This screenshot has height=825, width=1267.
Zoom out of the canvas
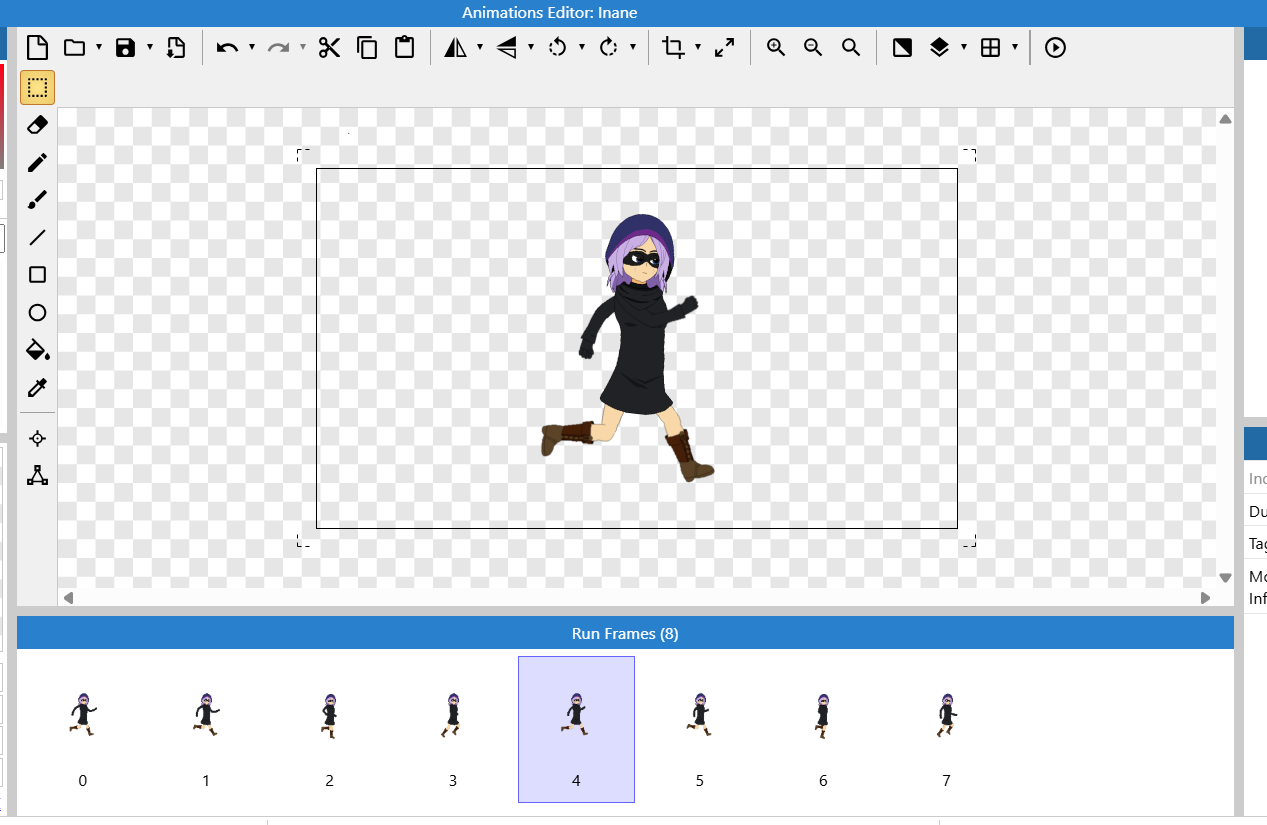(813, 47)
